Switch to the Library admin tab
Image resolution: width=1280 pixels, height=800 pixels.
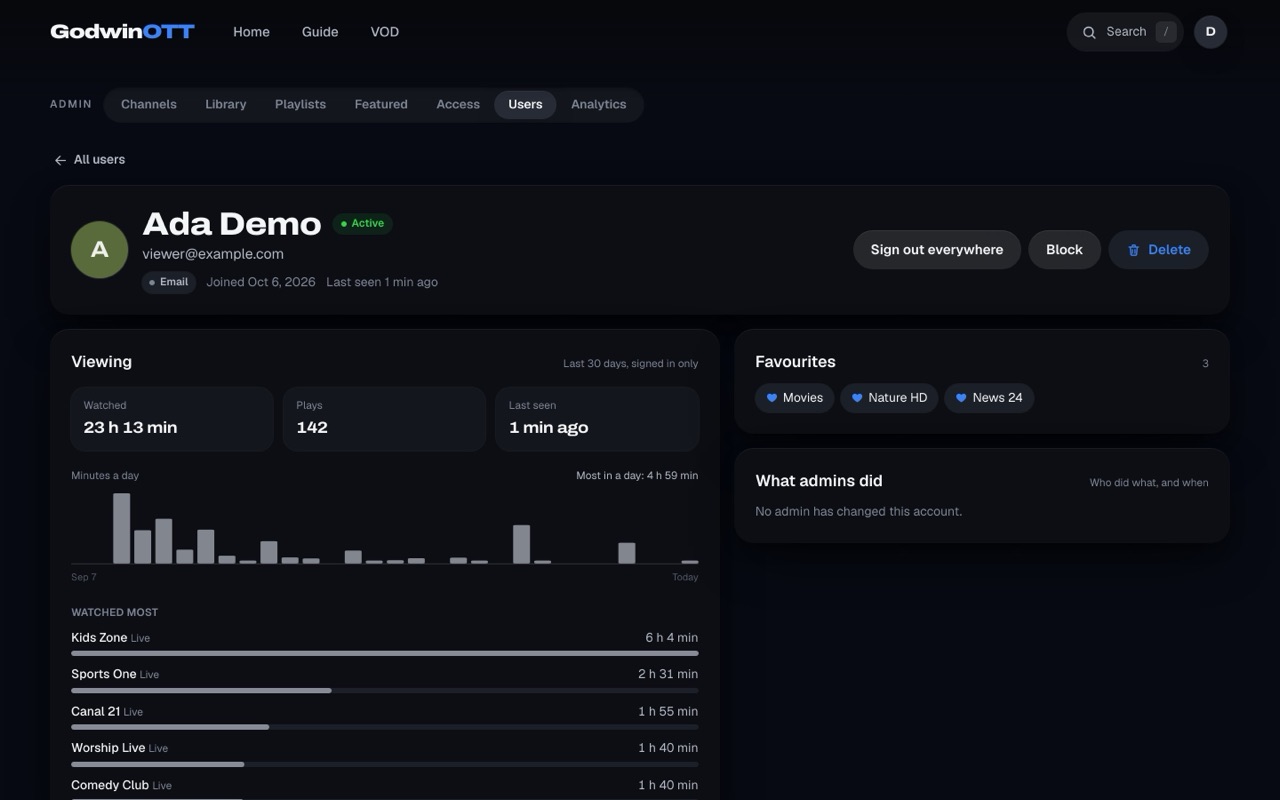click(x=226, y=104)
